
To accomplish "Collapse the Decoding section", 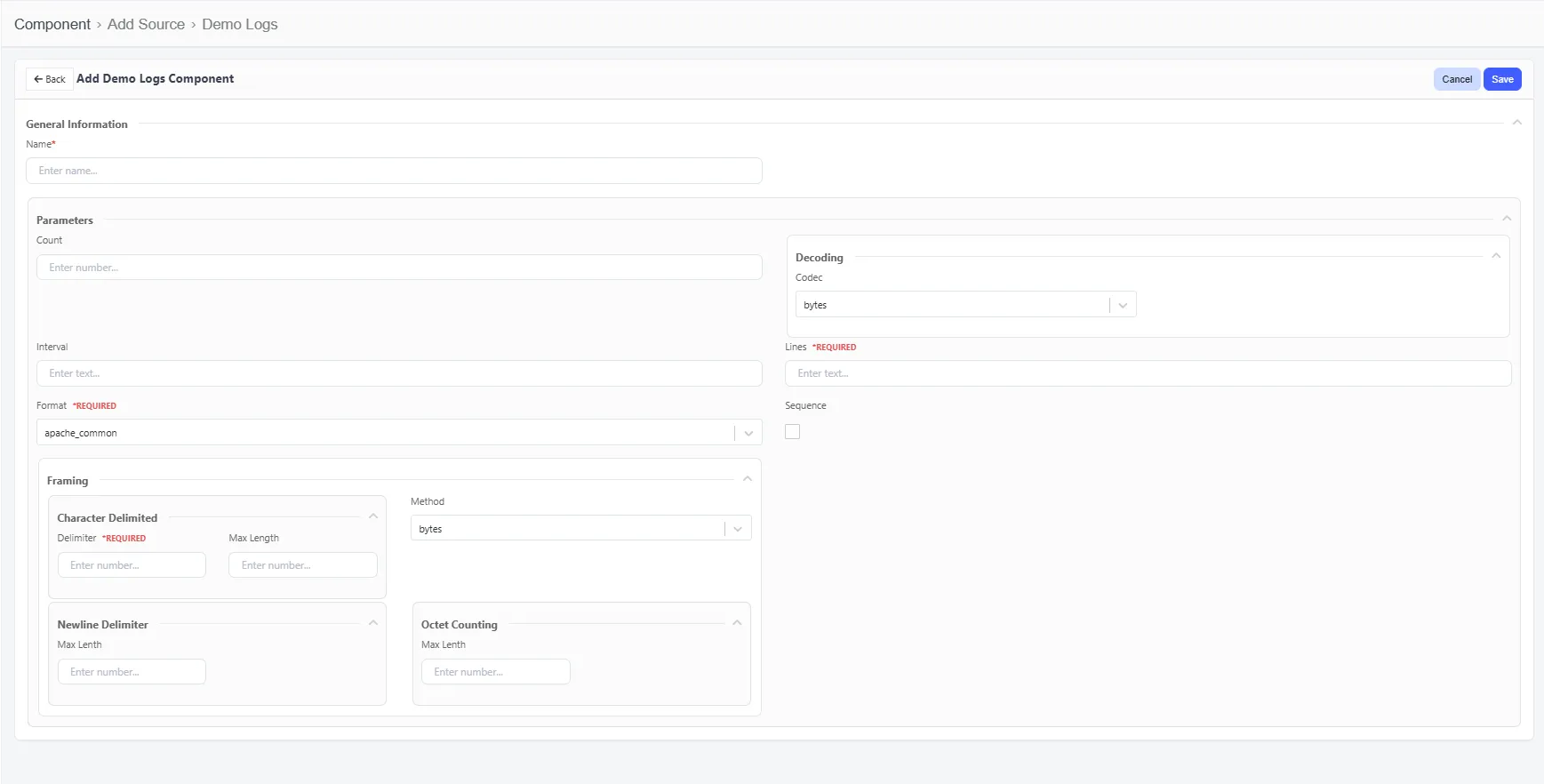I will pos(1496,256).
